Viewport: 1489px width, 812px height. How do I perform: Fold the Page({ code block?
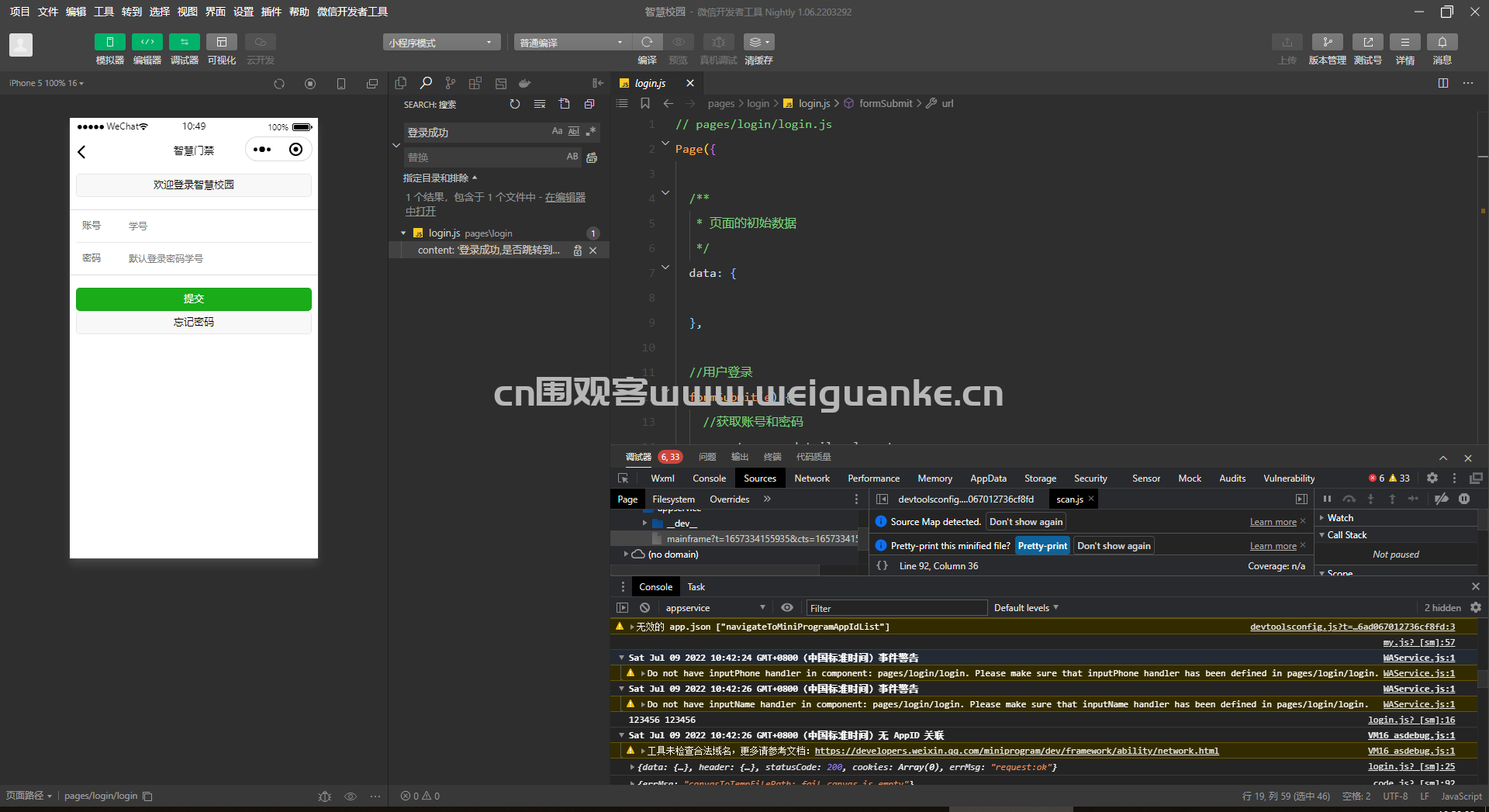pyautogui.click(x=665, y=143)
